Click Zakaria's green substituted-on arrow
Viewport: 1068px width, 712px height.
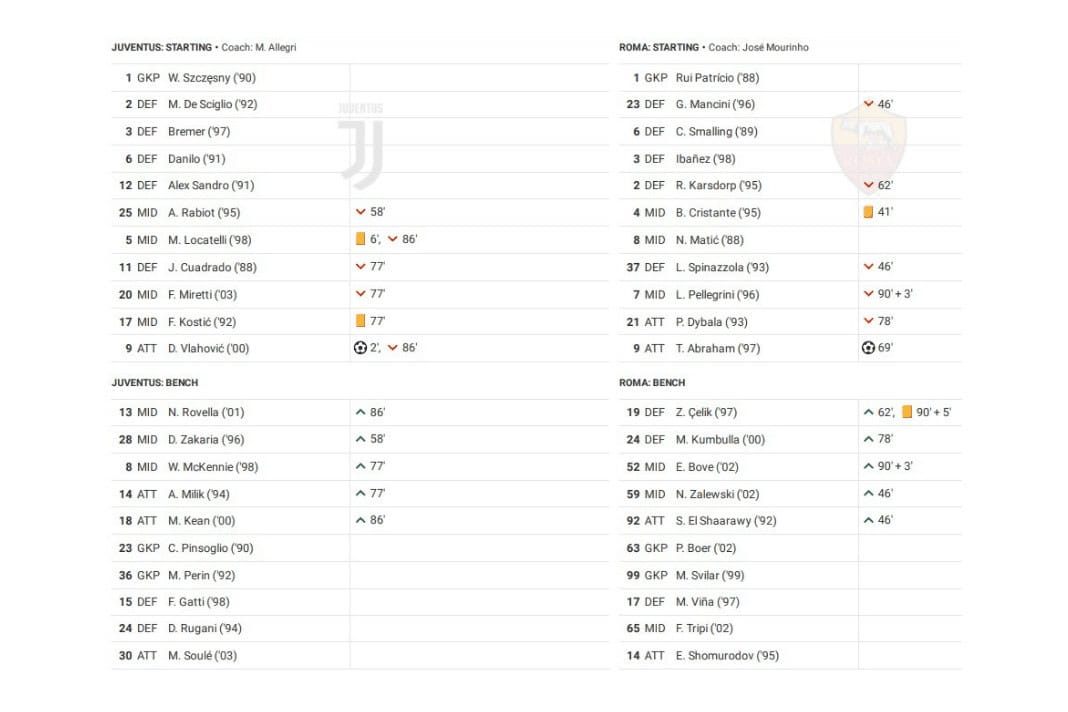pyautogui.click(x=360, y=439)
